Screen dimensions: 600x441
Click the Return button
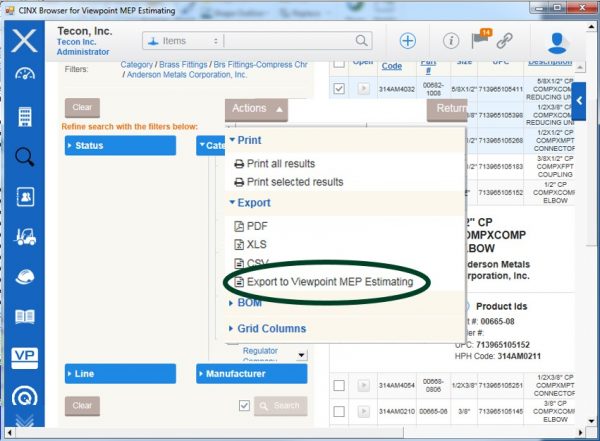[447, 109]
